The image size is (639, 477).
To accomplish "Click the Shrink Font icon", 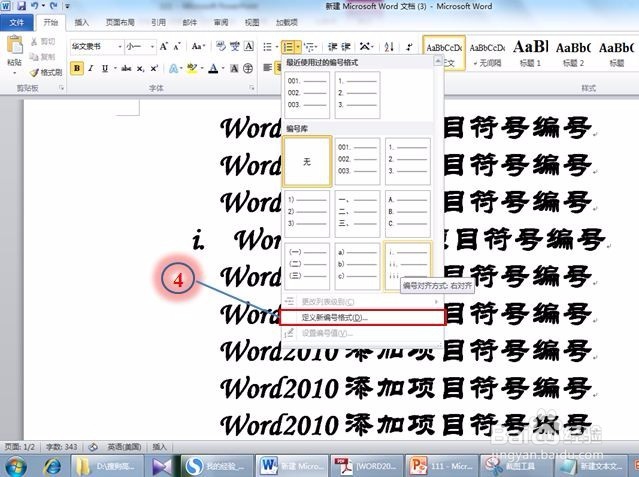I will coord(177,46).
